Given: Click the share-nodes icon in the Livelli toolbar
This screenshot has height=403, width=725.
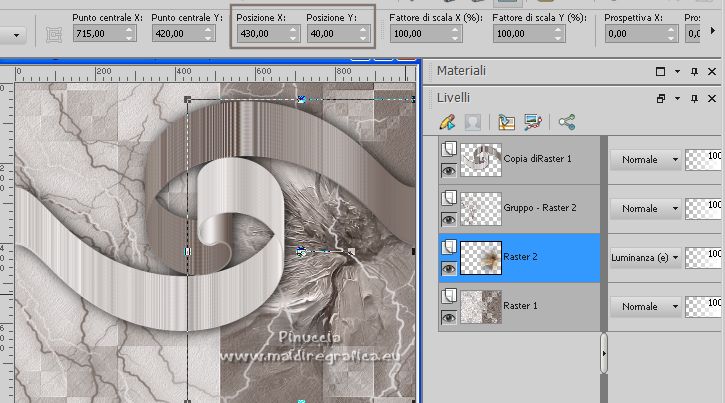Looking at the screenshot, I should coord(567,122).
